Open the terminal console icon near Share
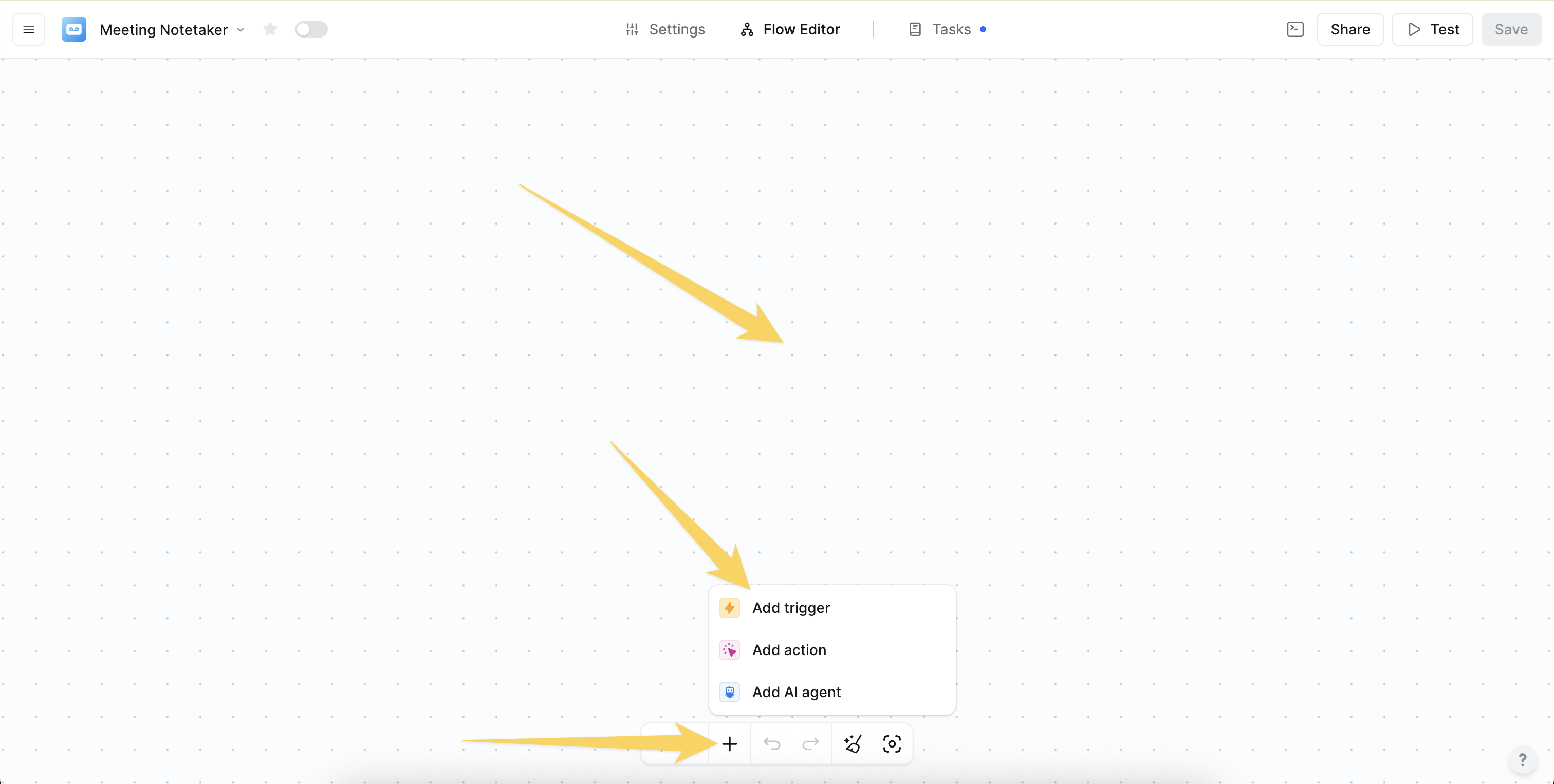The height and width of the screenshot is (784, 1554). (1295, 29)
